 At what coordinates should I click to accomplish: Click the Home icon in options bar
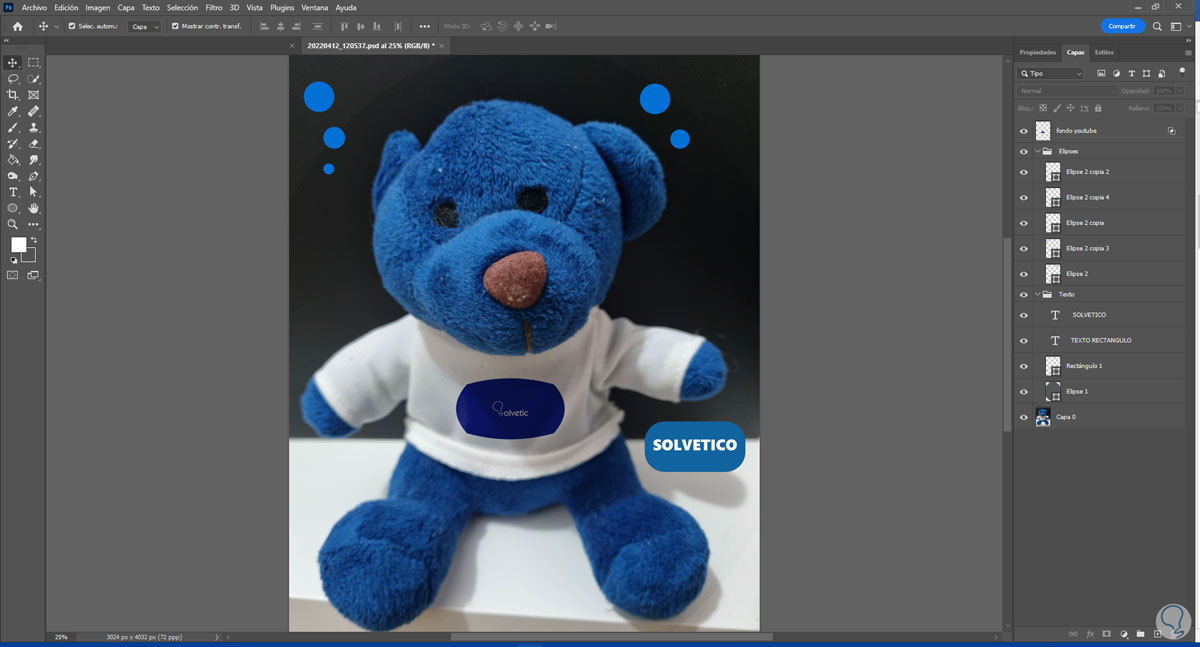coord(17,26)
